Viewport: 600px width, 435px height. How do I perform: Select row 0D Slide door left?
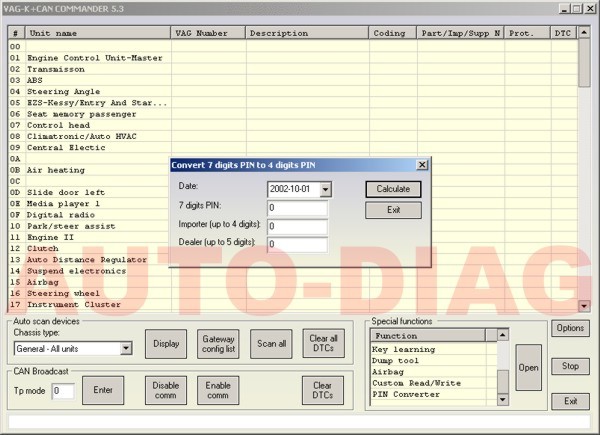(89, 192)
